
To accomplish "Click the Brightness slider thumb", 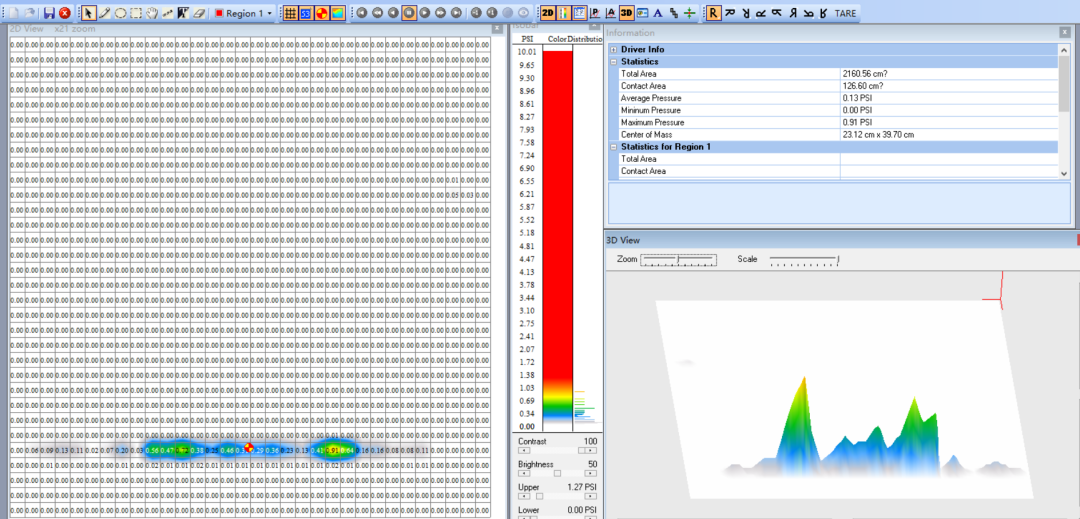I will pyautogui.click(x=558, y=474).
